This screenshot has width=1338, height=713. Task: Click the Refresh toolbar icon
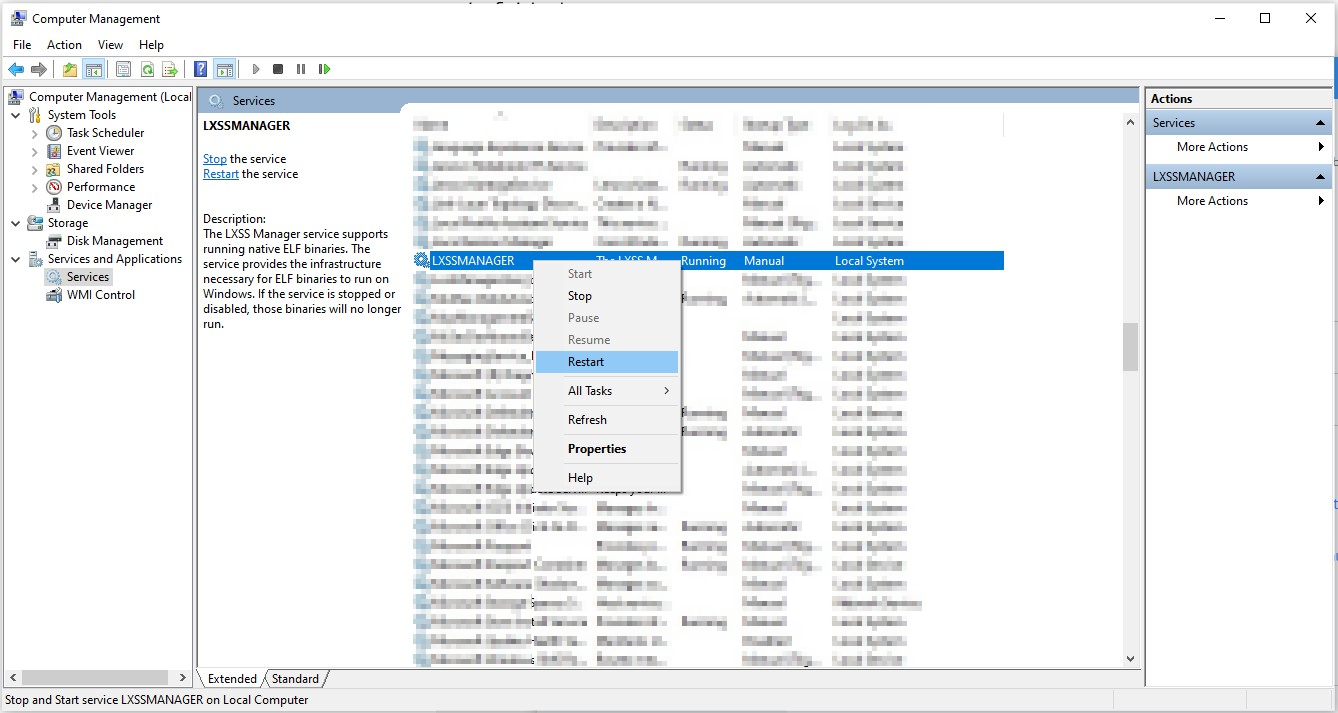[x=147, y=69]
